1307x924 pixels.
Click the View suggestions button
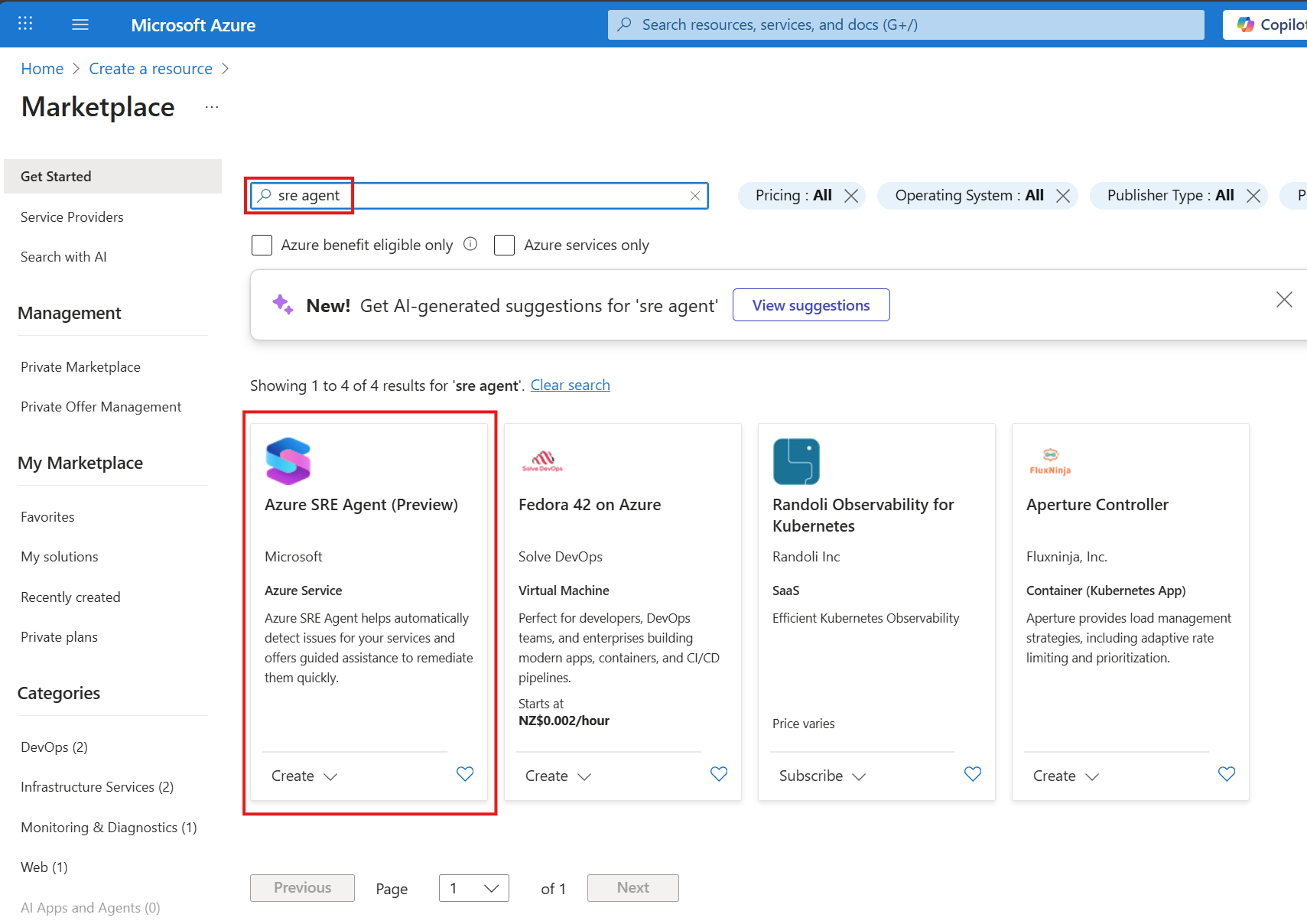[x=811, y=305]
